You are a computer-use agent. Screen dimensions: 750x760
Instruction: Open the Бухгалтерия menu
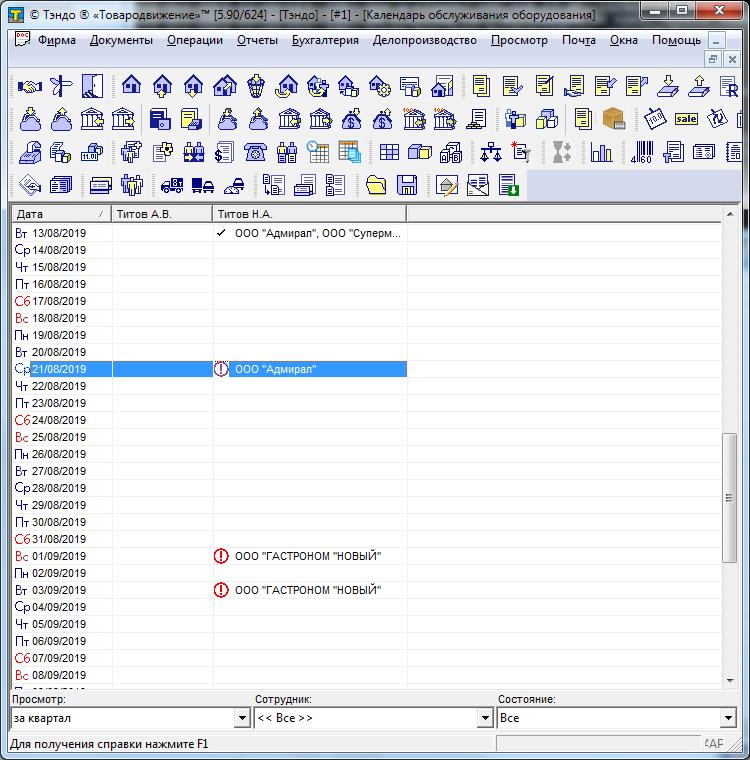(x=325, y=40)
